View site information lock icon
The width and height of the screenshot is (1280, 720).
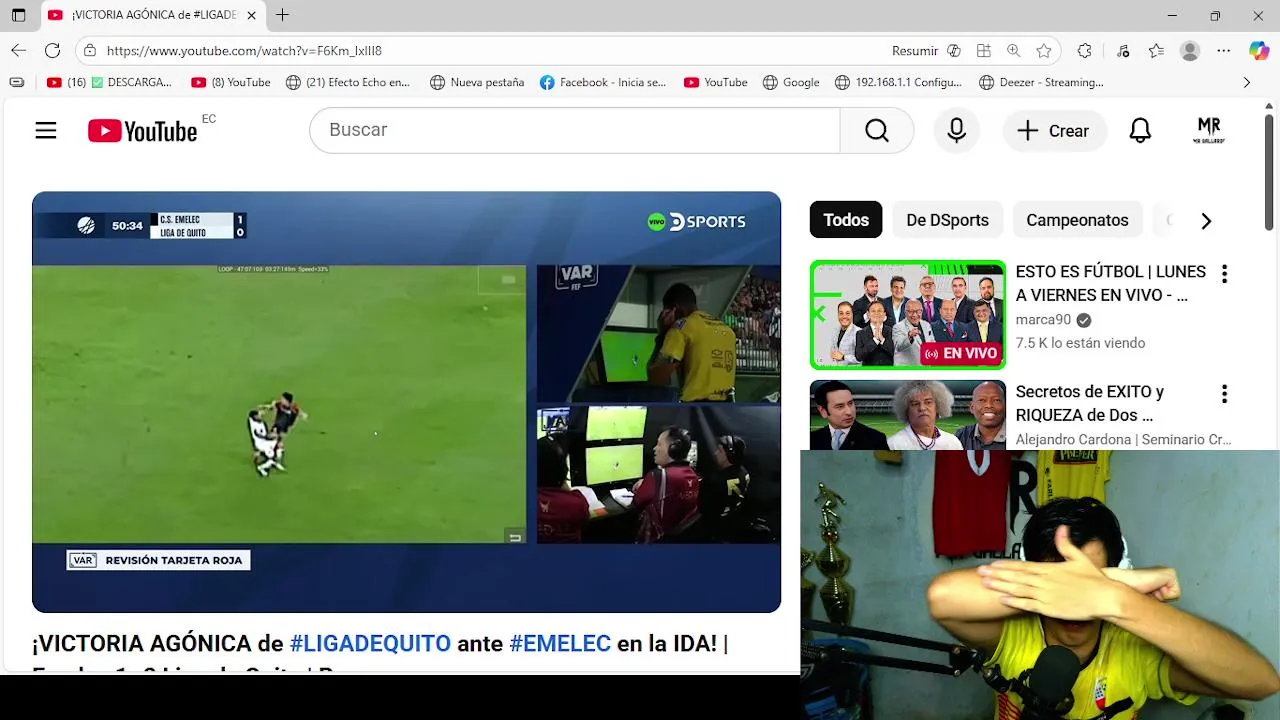pyautogui.click(x=90, y=50)
